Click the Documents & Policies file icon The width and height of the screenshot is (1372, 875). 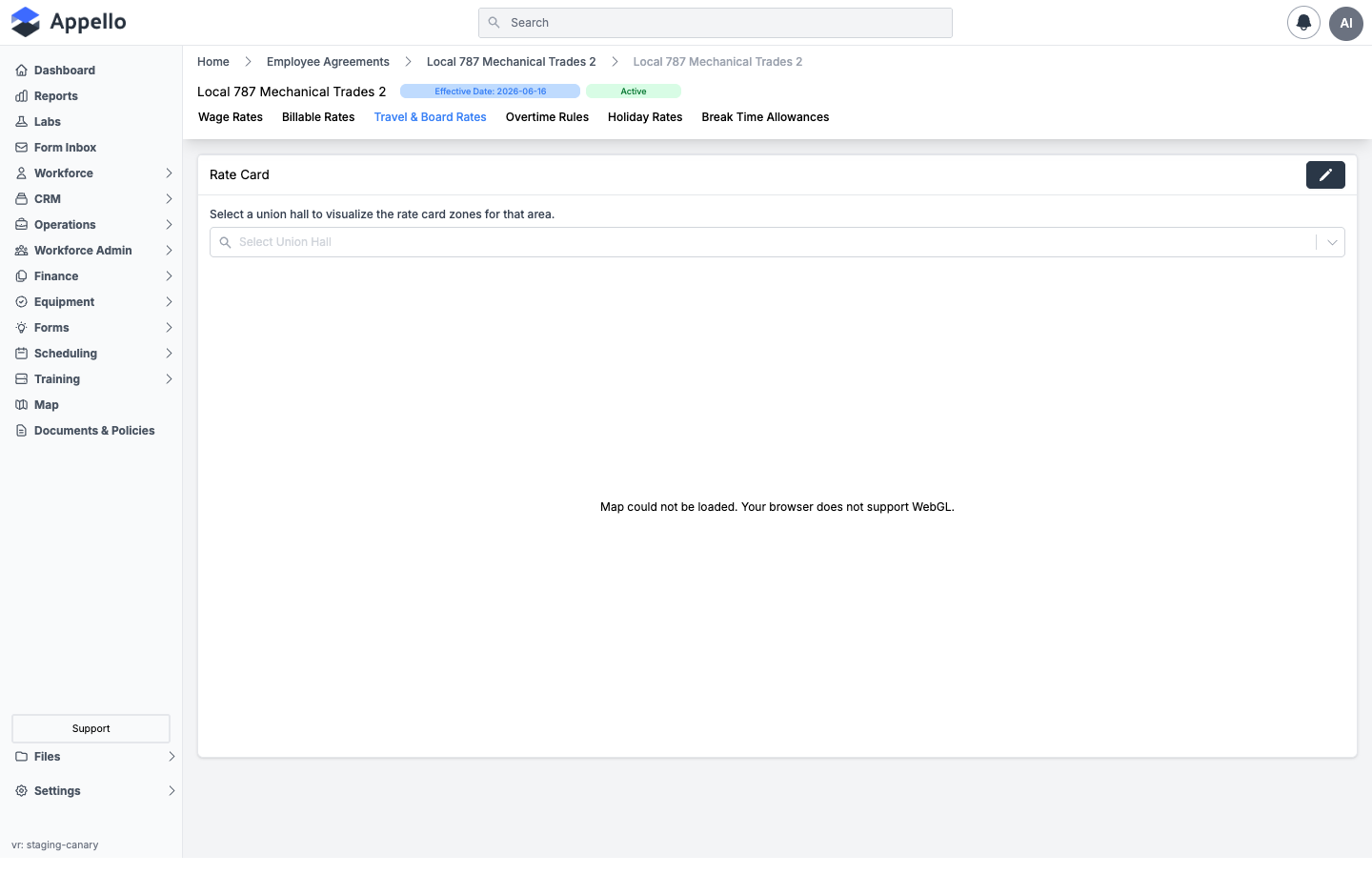(21, 431)
